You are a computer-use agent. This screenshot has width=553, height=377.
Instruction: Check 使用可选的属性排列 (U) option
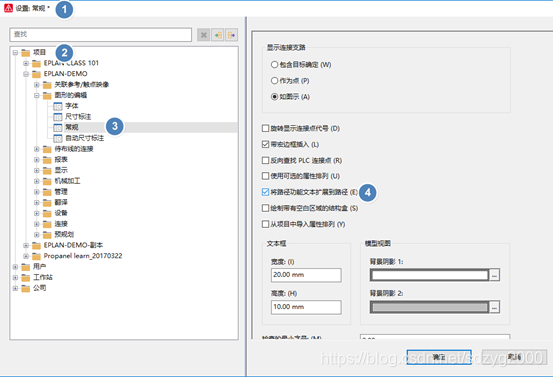[x=266, y=176]
